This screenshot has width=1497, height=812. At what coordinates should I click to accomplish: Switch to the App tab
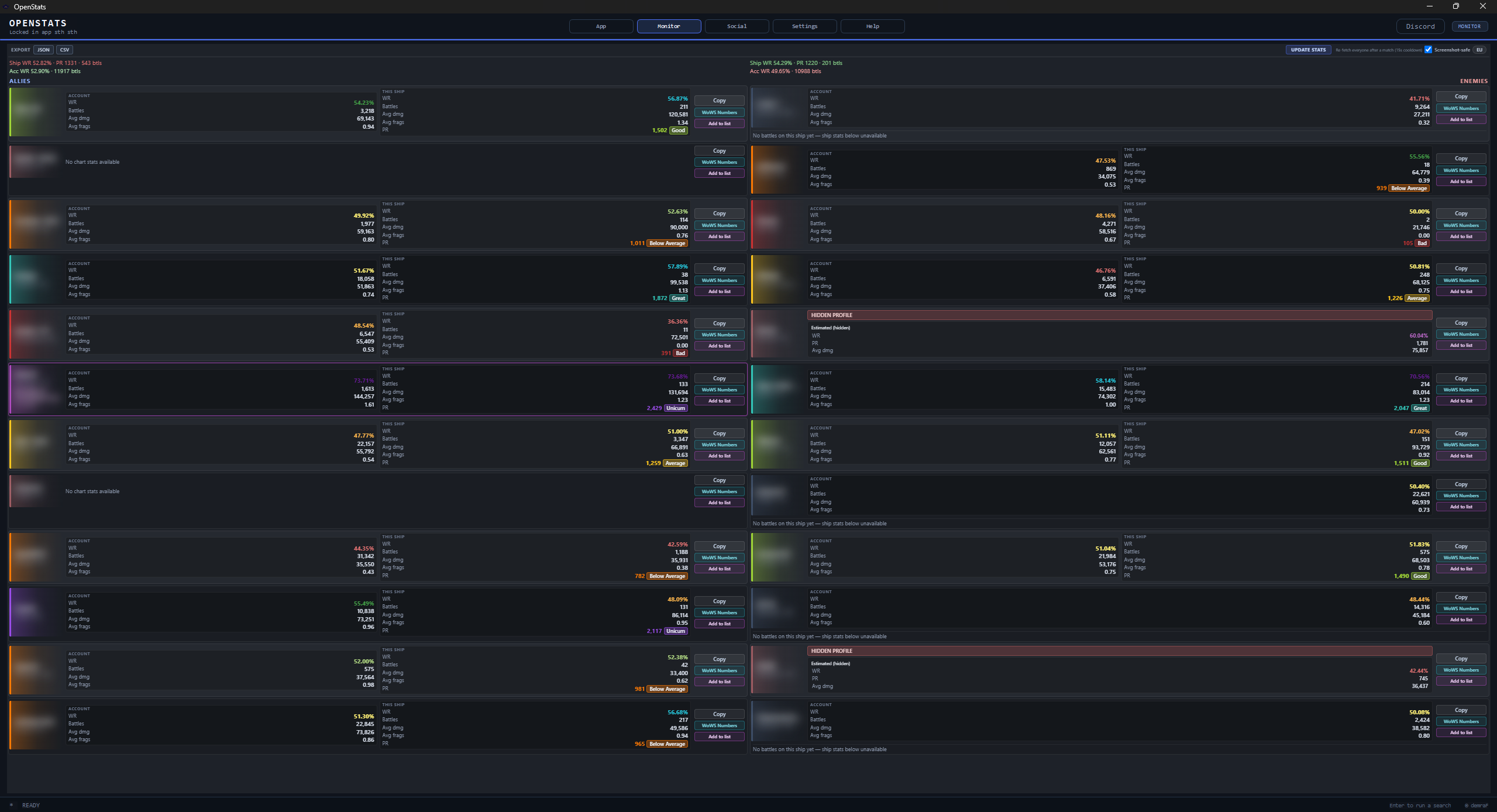[x=600, y=26]
